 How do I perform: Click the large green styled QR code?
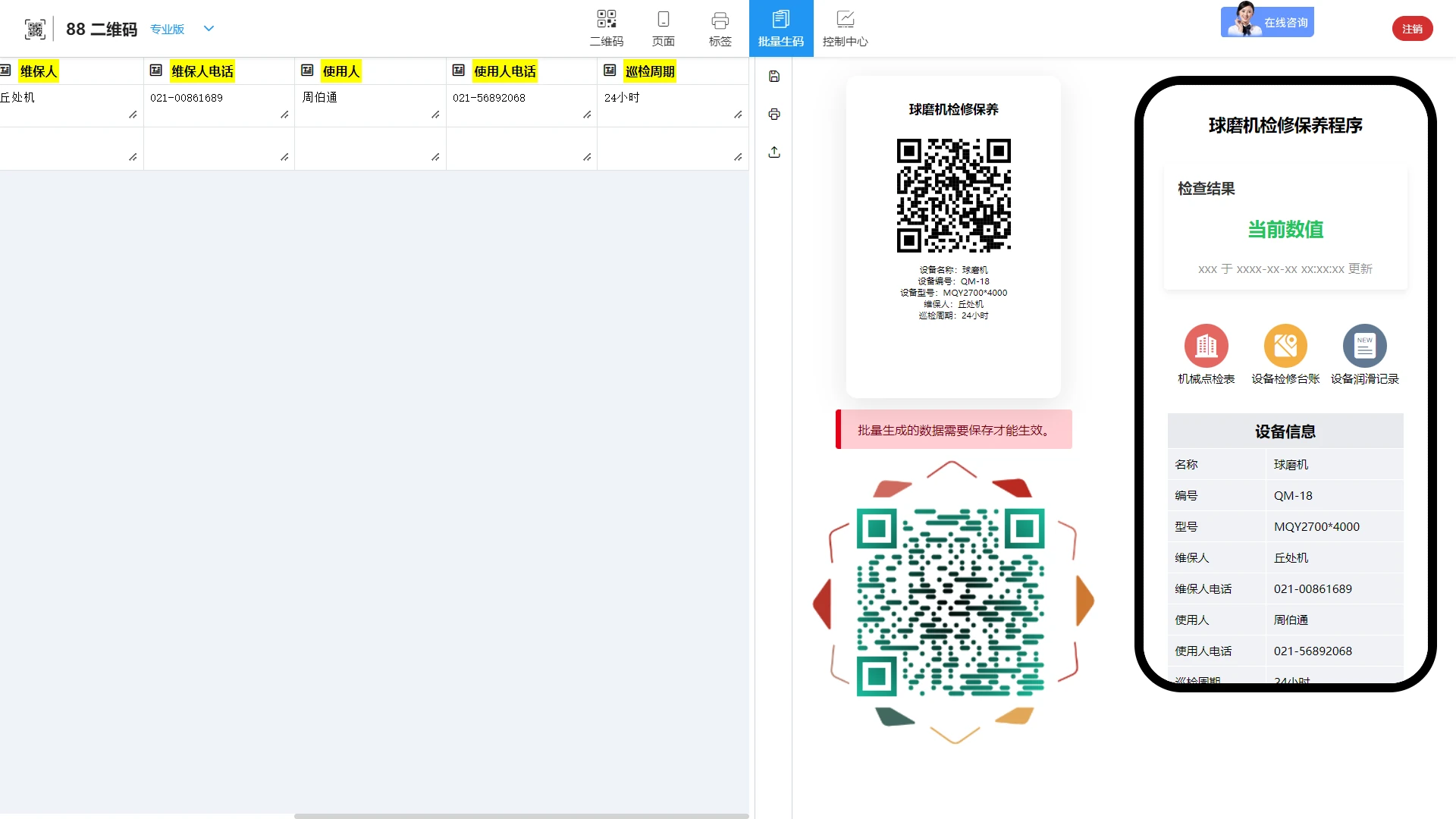click(951, 602)
